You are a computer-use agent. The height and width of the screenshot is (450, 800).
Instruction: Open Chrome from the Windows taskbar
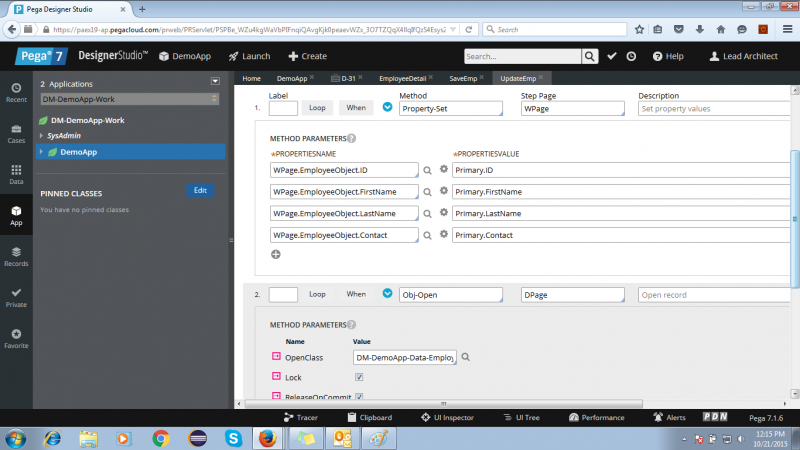pos(161,438)
